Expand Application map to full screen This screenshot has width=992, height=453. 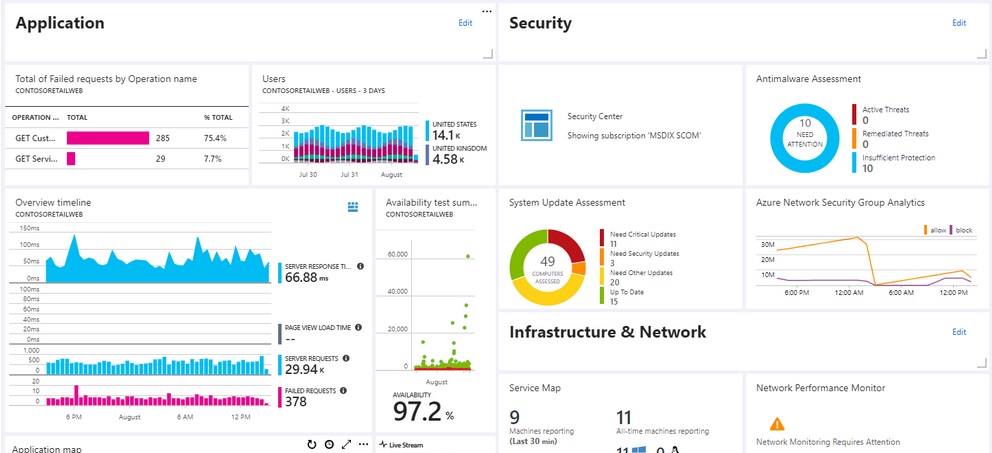346,445
